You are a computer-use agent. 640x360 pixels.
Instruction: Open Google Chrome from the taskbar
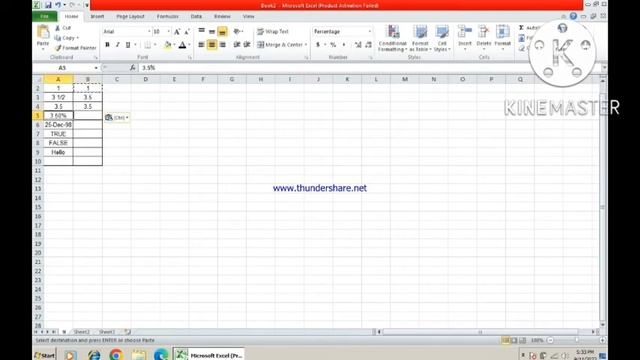(x=116, y=355)
